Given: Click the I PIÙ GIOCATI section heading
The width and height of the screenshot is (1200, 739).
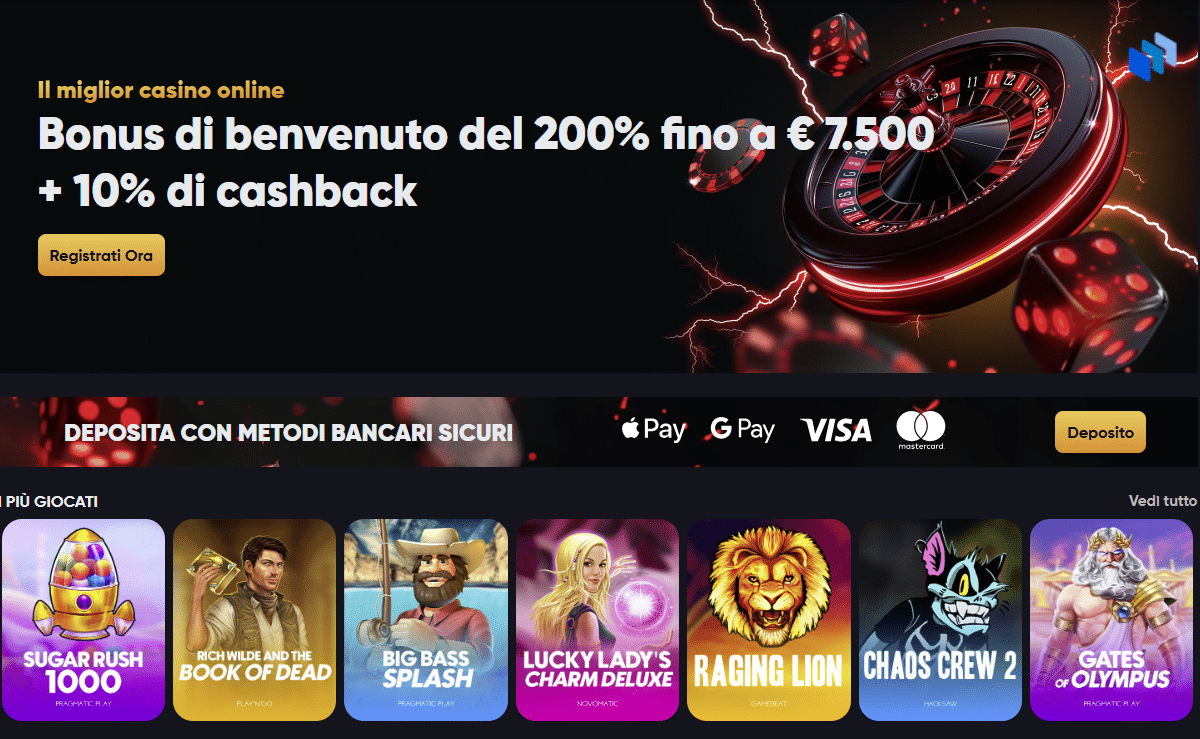Looking at the screenshot, I should (49, 501).
